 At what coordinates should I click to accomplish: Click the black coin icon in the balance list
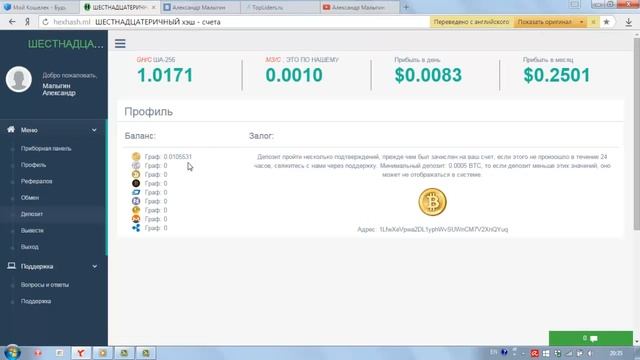[136, 183]
